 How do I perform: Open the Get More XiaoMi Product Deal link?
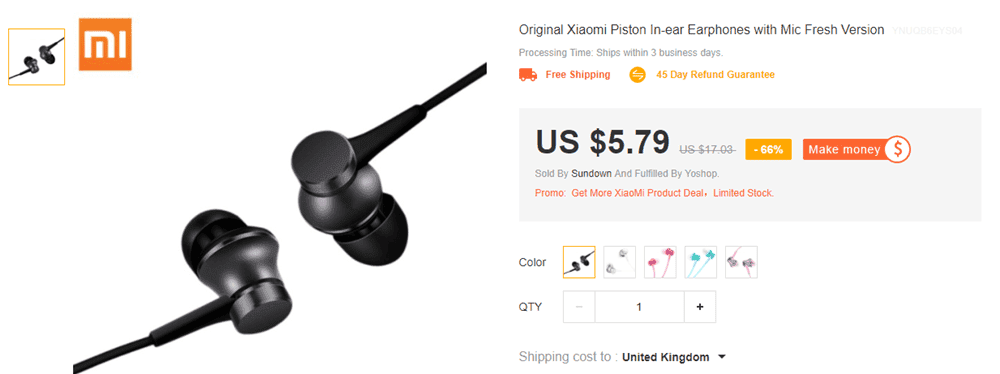point(639,193)
